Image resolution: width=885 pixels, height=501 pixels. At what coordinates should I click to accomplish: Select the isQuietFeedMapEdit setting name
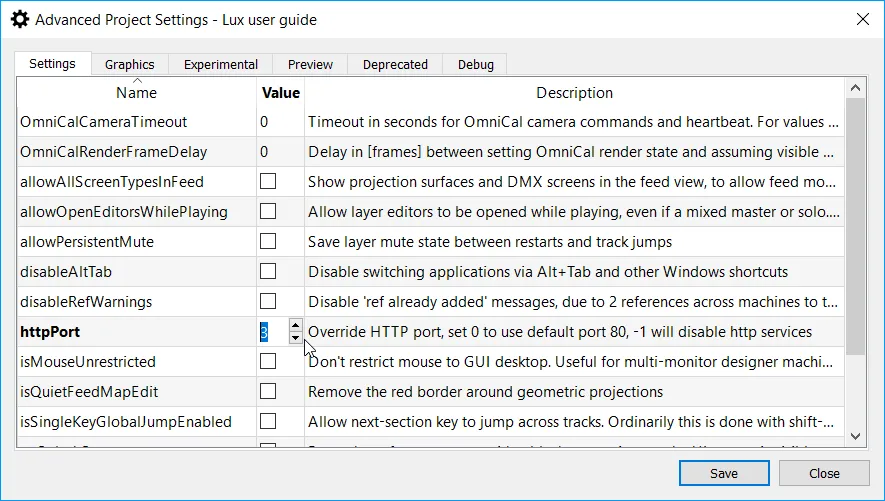89,392
